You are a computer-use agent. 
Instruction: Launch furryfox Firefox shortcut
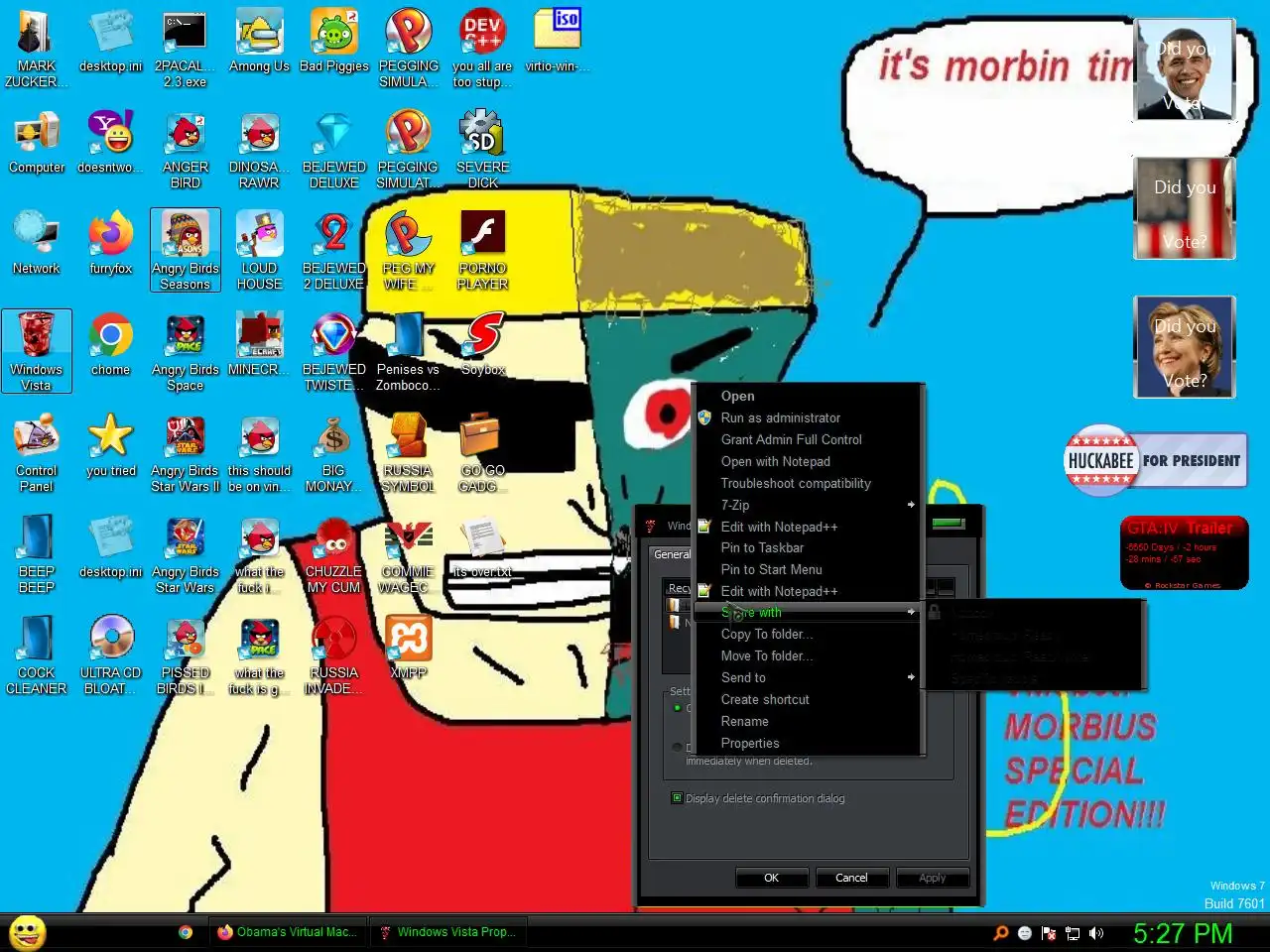point(110,244)
